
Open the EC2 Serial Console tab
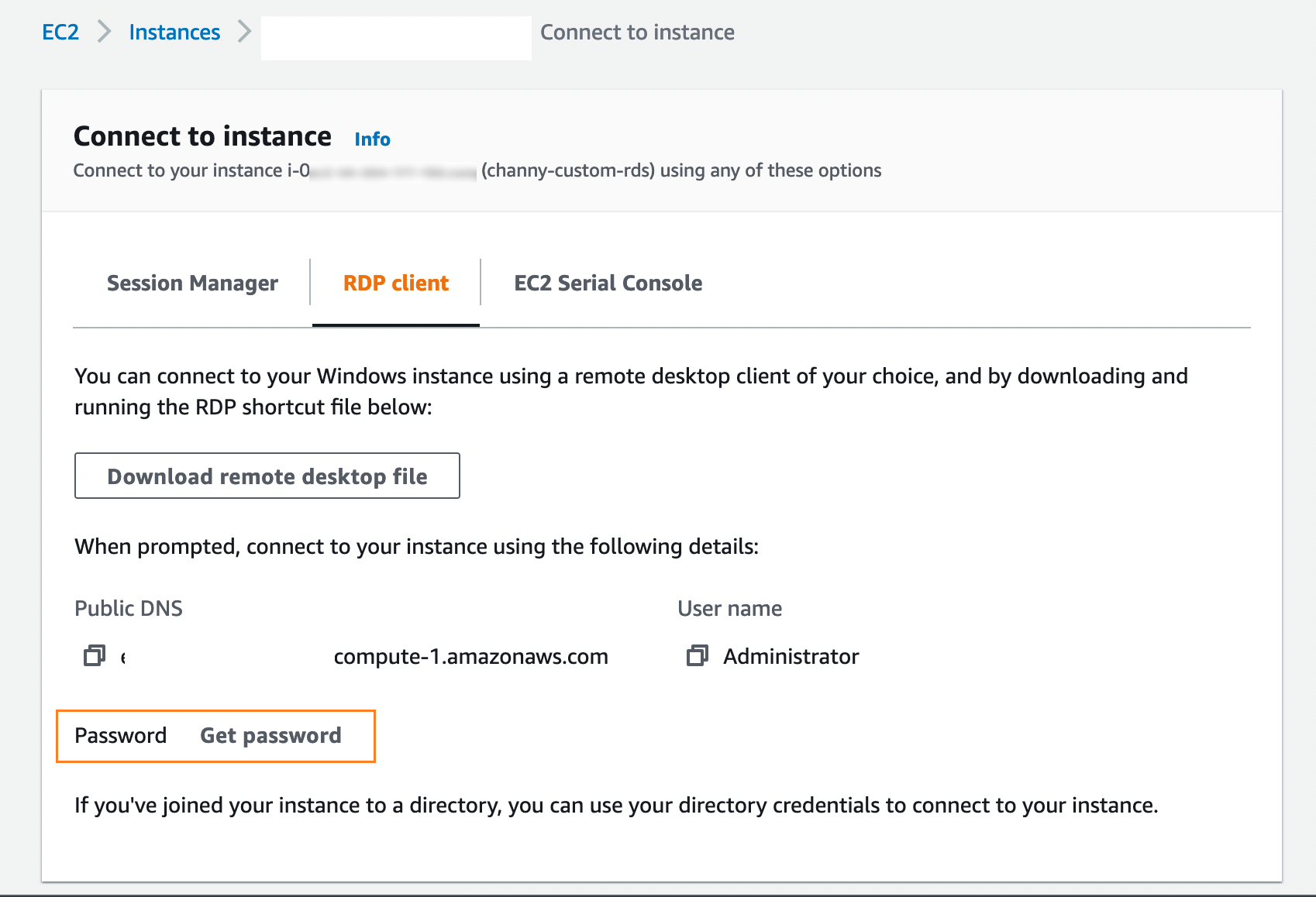608,284
